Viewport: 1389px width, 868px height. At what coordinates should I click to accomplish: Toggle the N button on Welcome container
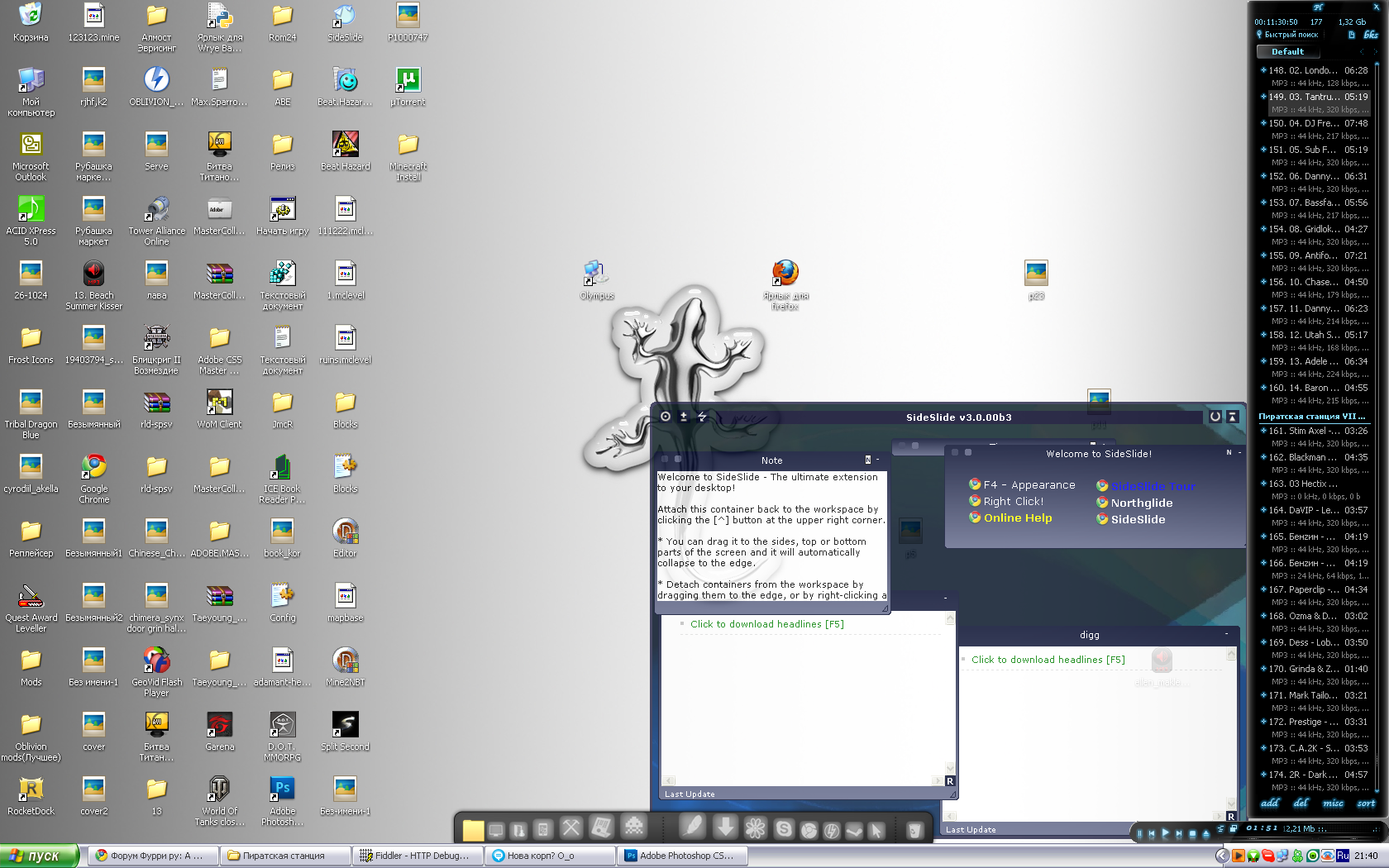pyautogui.click(x=1229, y=453)
